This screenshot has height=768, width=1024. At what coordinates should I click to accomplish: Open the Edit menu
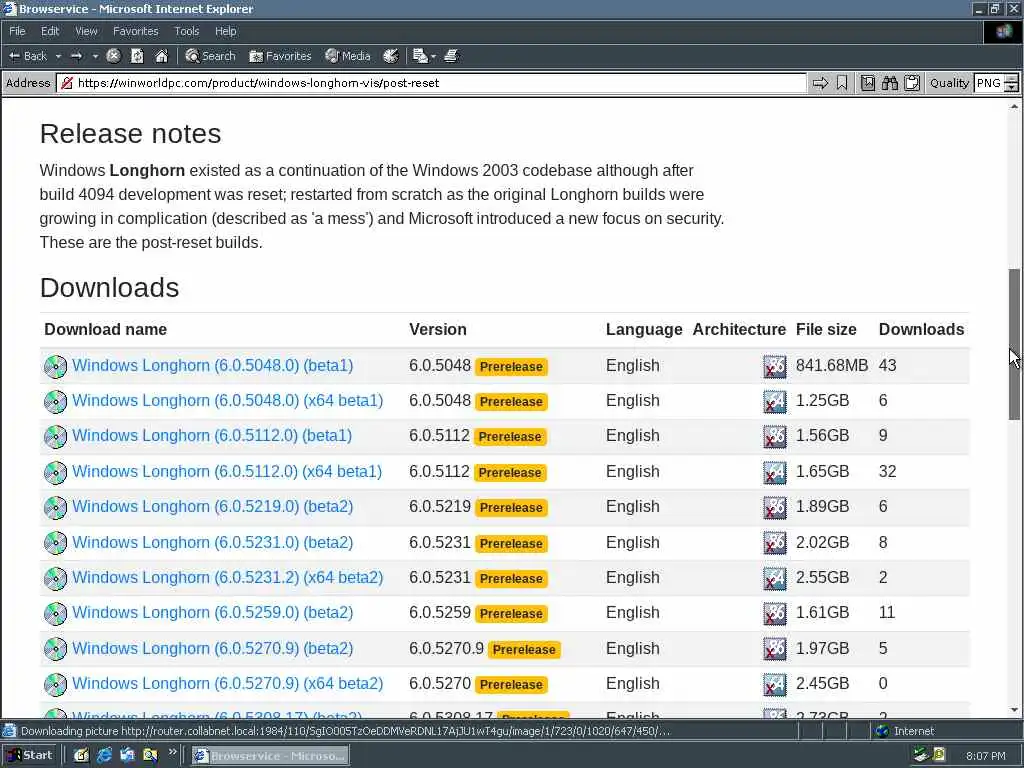click(x=50, y=31)
